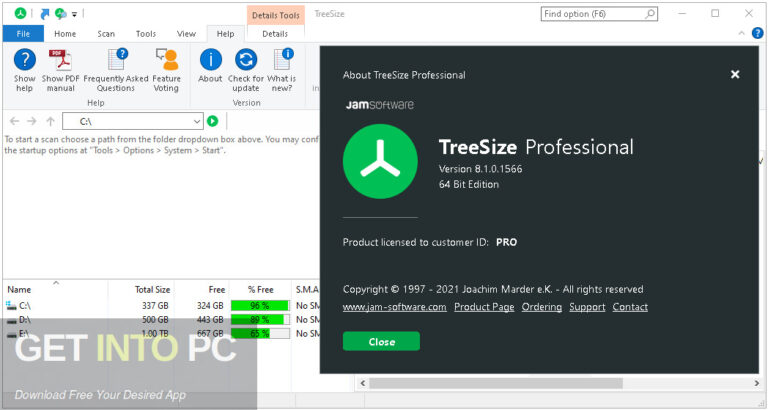Open the File menu
The width and height of the screenshot is (768, 410).
[x=23, y=34]
